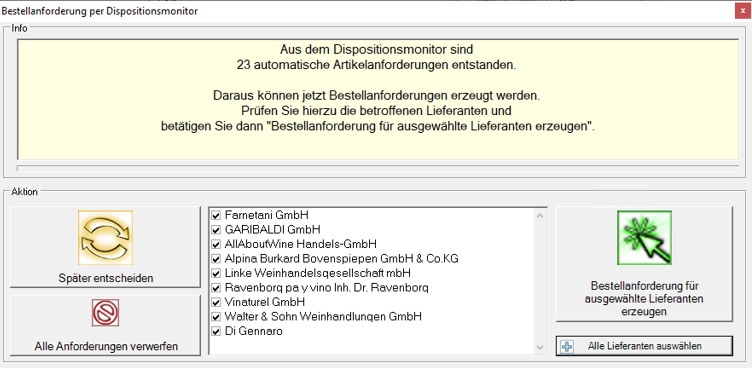The width and height of the screenshot is (752, 368).
Task: Click the blue plus icon
Action: (566, 346)
